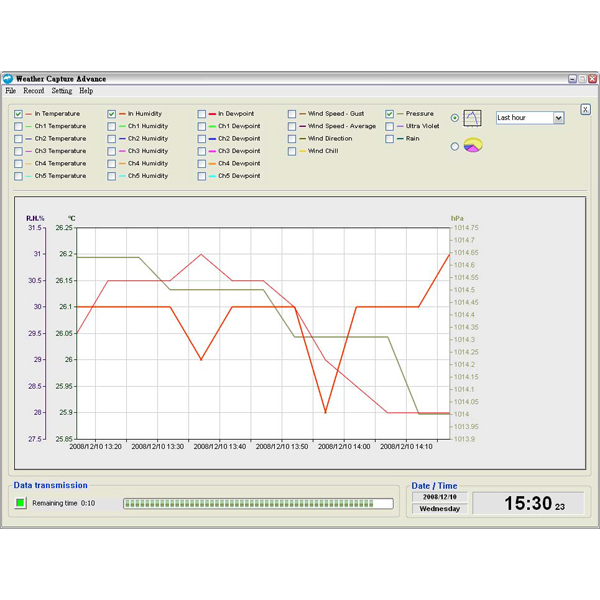Enable Ch2 Dewpoint checkbox
This screenshot has height=600, width=600.
click(x=202, y=139)
